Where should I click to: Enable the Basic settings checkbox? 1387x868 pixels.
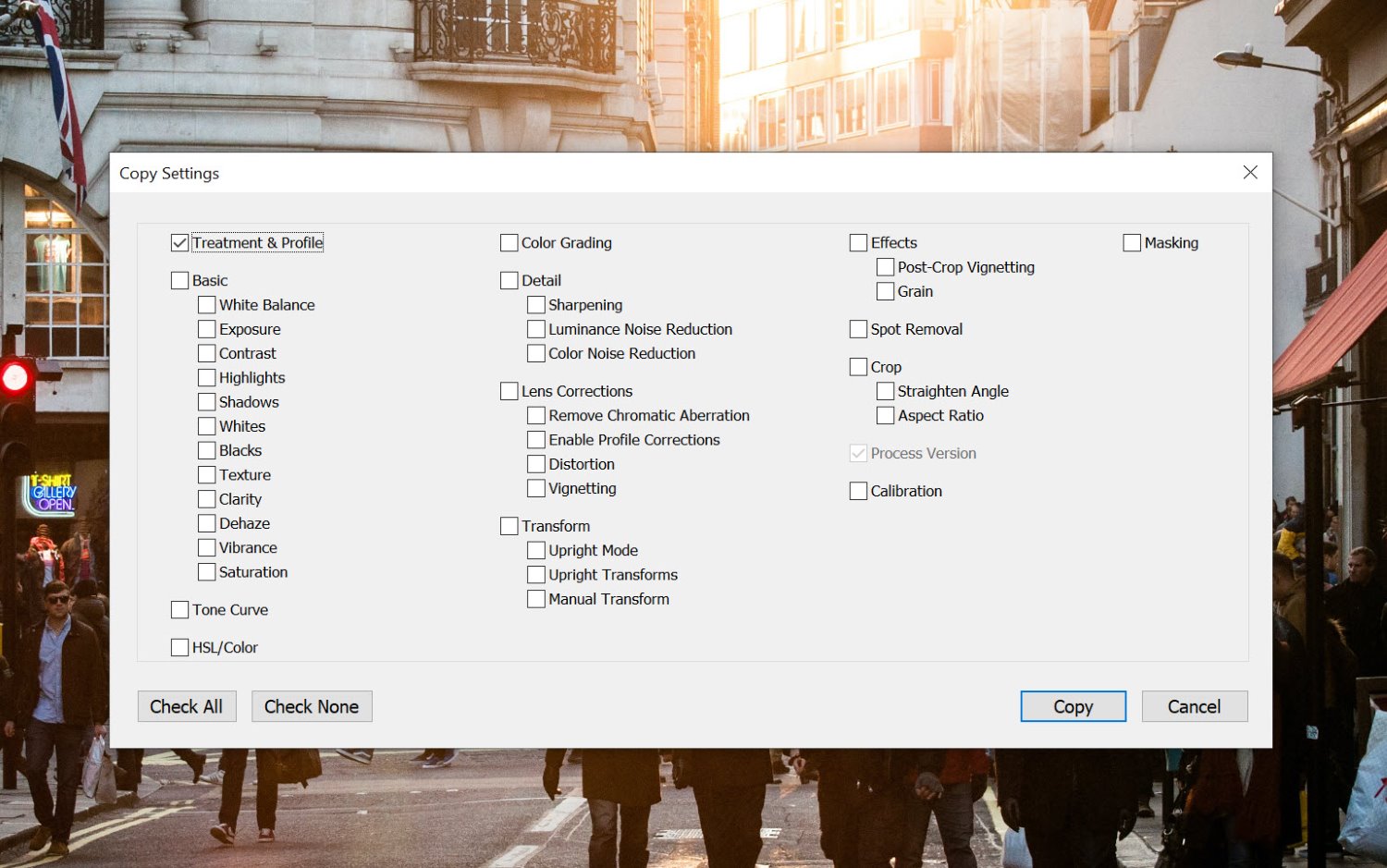click(x=179, y=280)
